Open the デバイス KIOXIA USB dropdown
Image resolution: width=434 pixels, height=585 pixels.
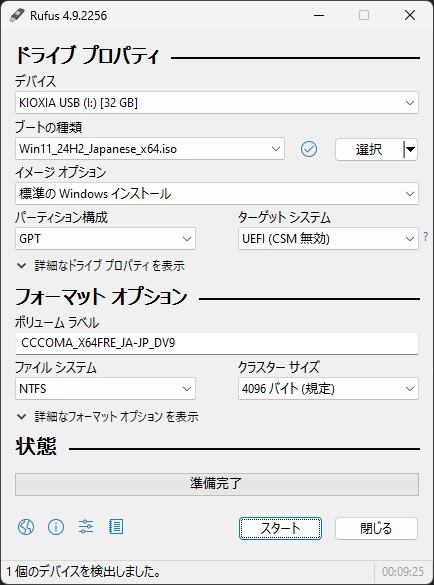click(x=217, y=103)
